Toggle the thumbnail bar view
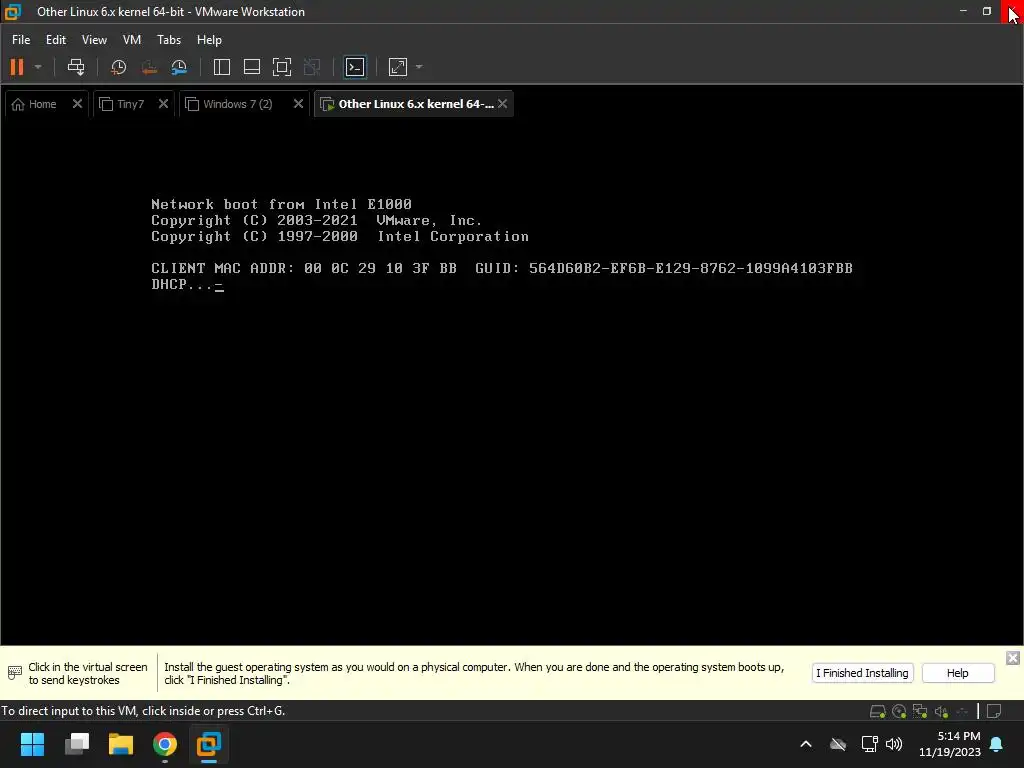 pyautogui.click(x=251, y=67)
